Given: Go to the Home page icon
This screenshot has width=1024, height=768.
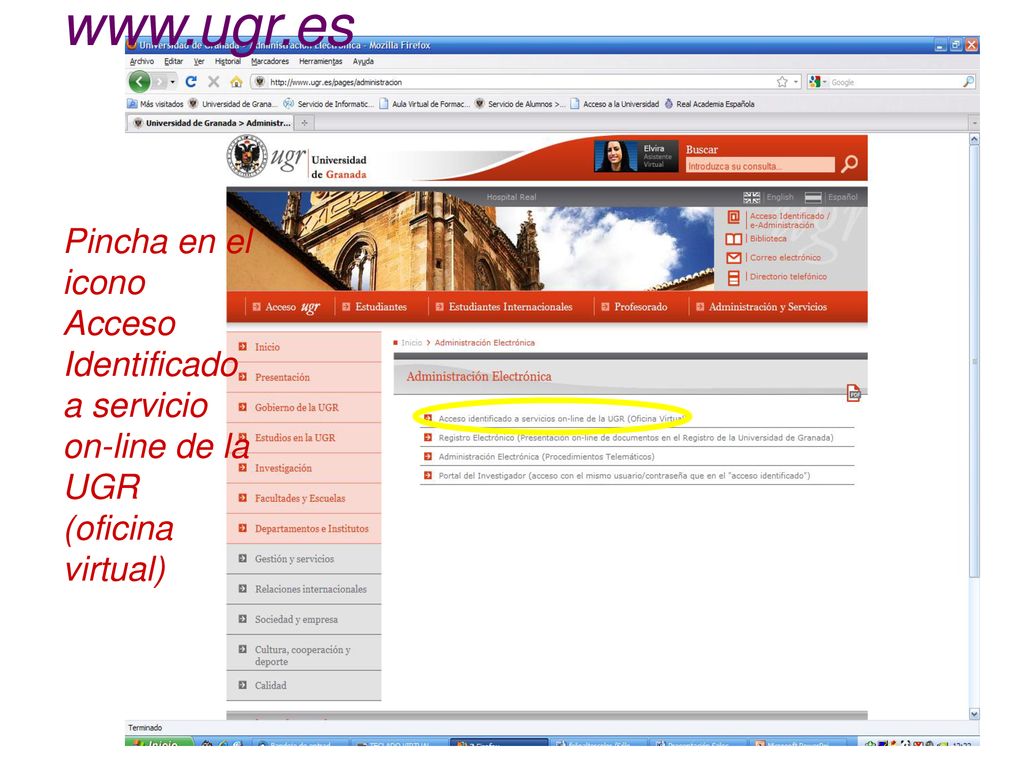Looking at the screenshot, I should (x=236, y=82).
